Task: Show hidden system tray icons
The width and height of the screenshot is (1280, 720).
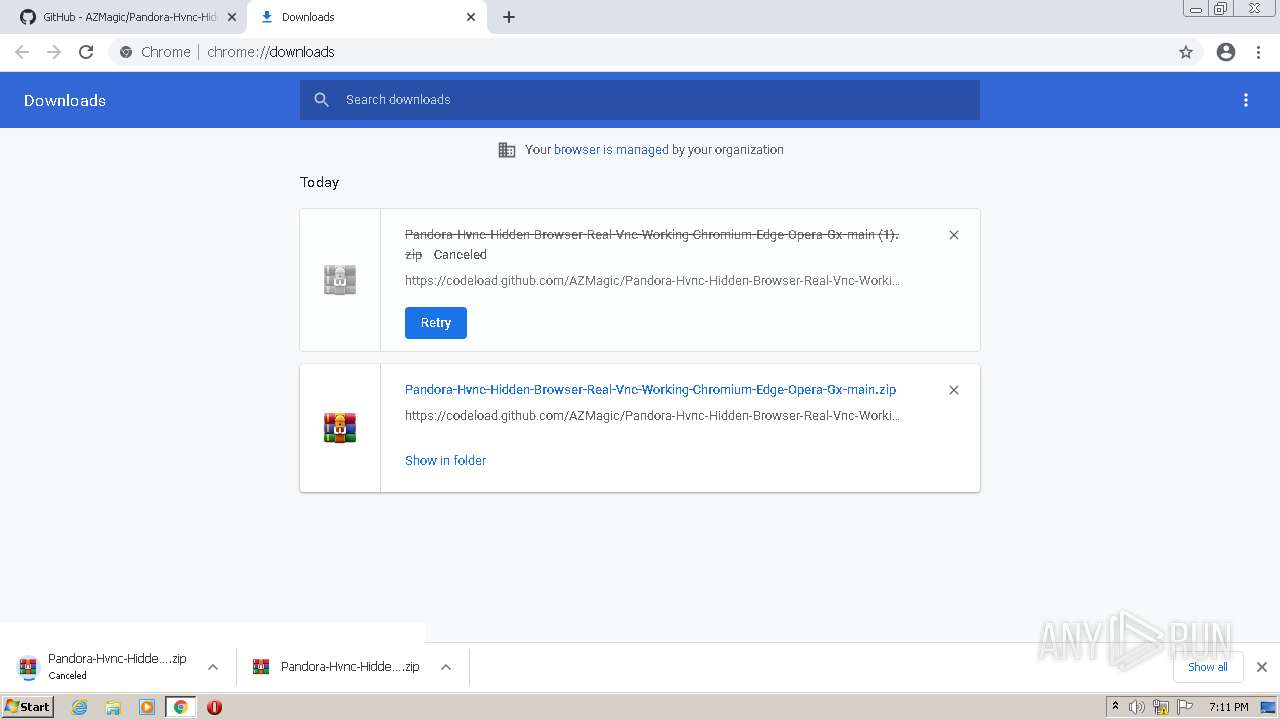Action: pyautogui.click(x=1115, y=707)
